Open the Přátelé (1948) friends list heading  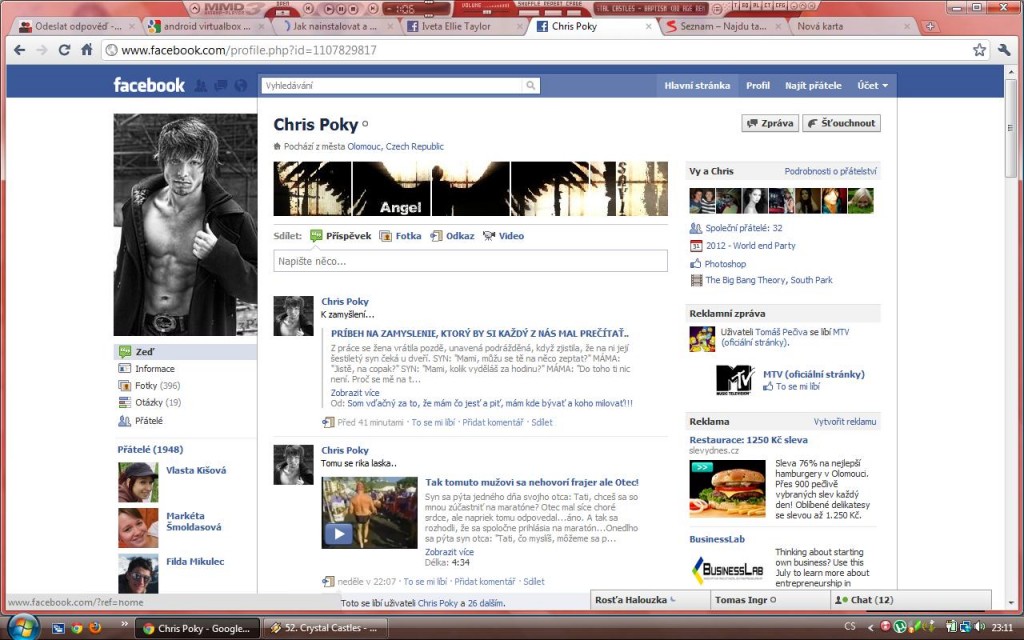coord(150,449)
